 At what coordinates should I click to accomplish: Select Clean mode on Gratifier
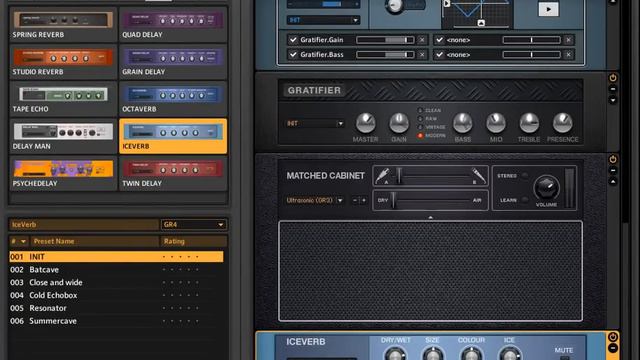[x=420, y=110]
